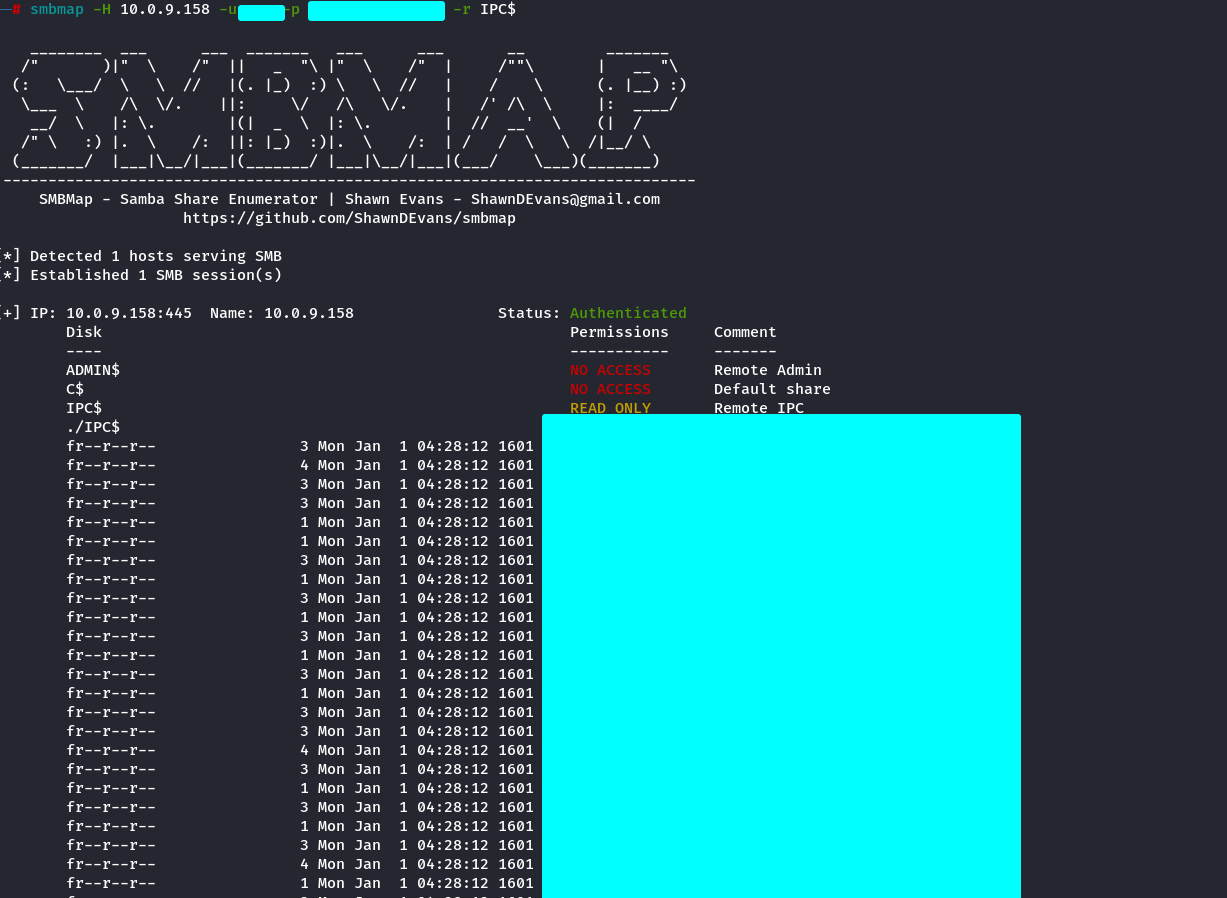
Task: Click the green Authenticated status text
Action: 628,313
